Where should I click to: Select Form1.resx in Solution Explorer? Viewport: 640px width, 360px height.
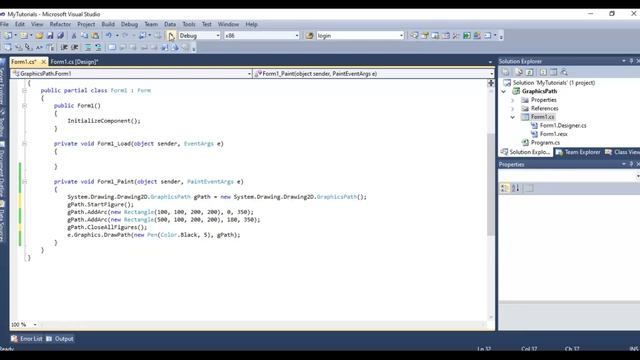coord(553,134)
